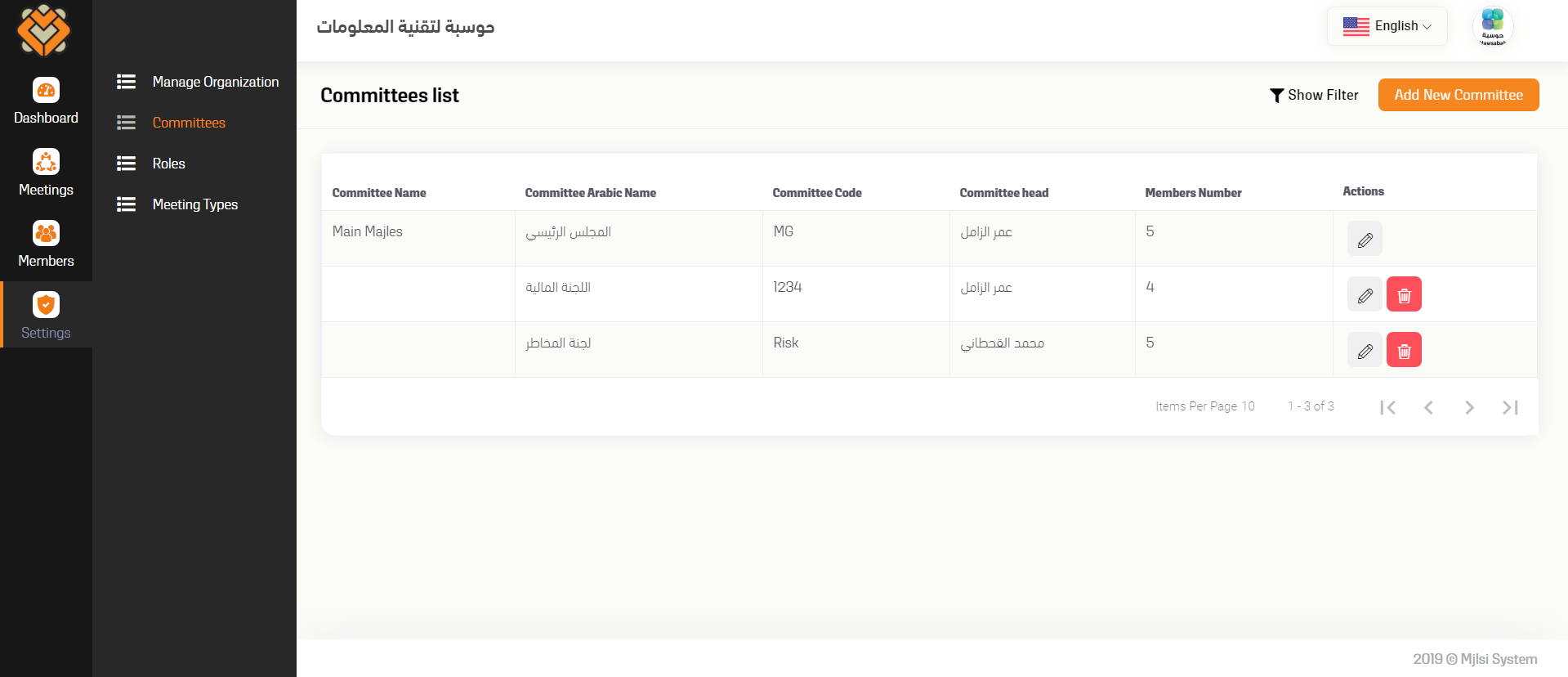Click the orange app logo
This screenshot has height=677, width=1568.
44,30
